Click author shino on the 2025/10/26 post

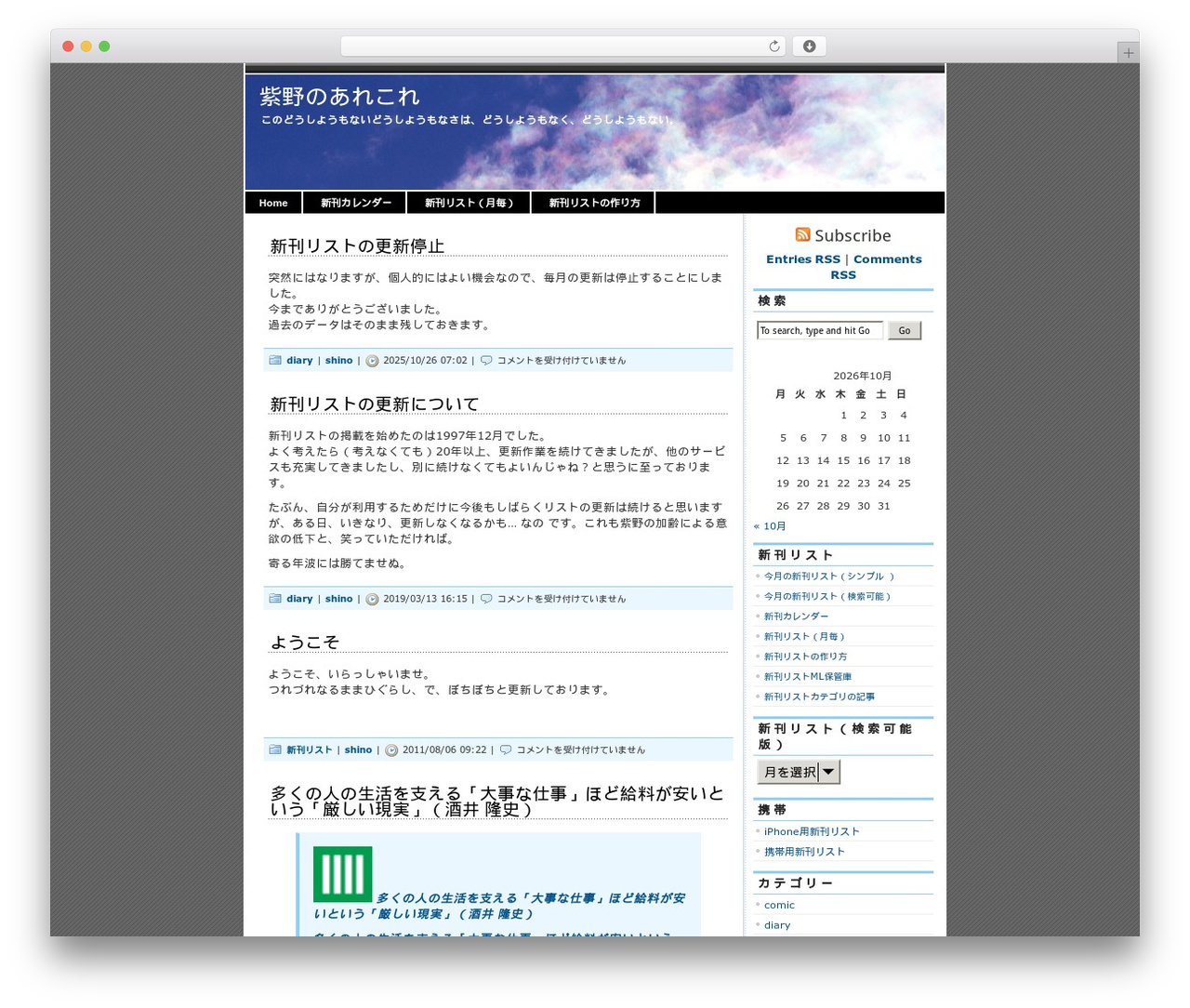point(338,361)
